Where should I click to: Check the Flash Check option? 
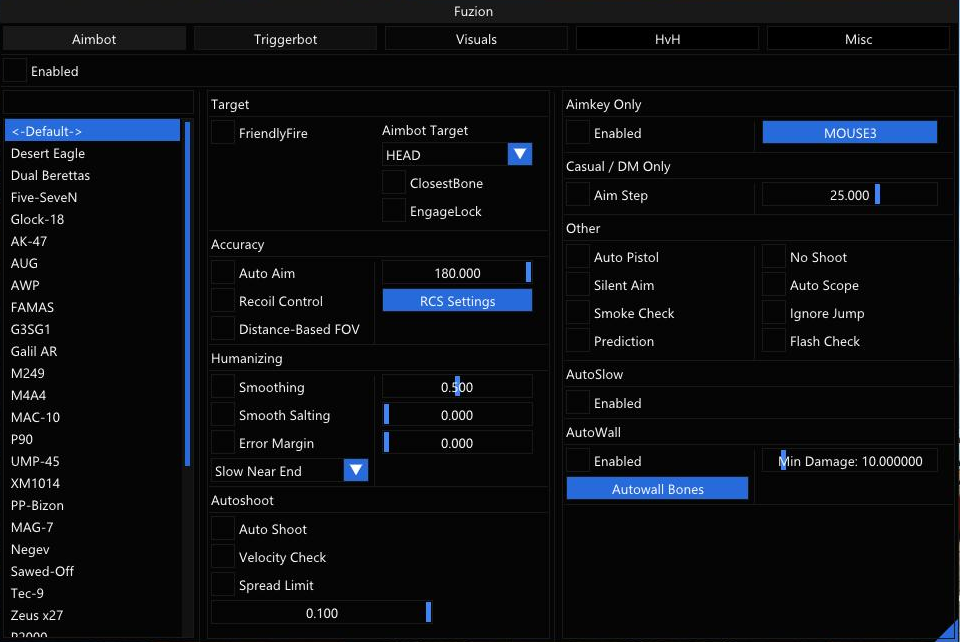(774, 342)
